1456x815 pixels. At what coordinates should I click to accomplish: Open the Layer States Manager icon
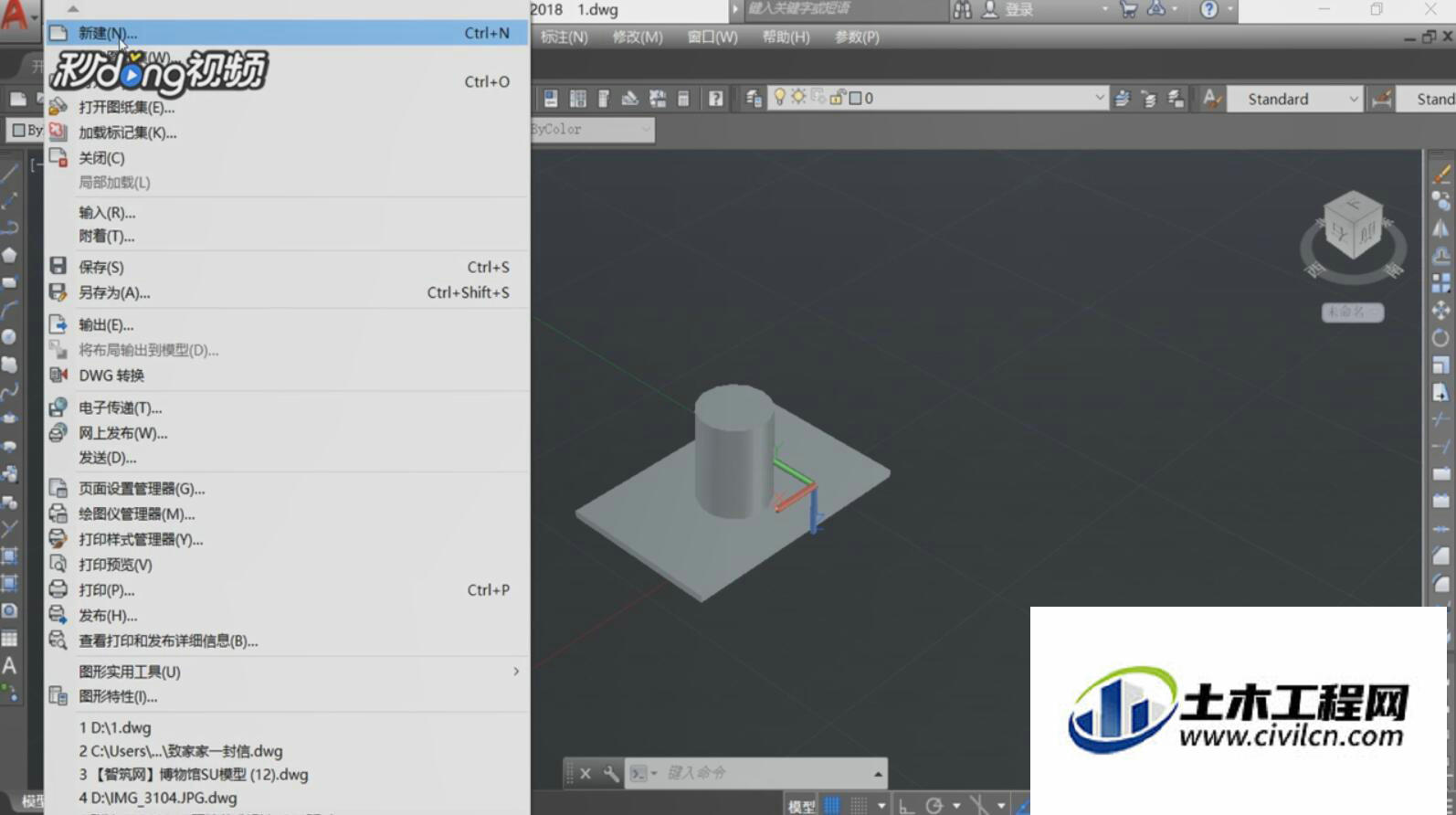(x=1176, y=99)
